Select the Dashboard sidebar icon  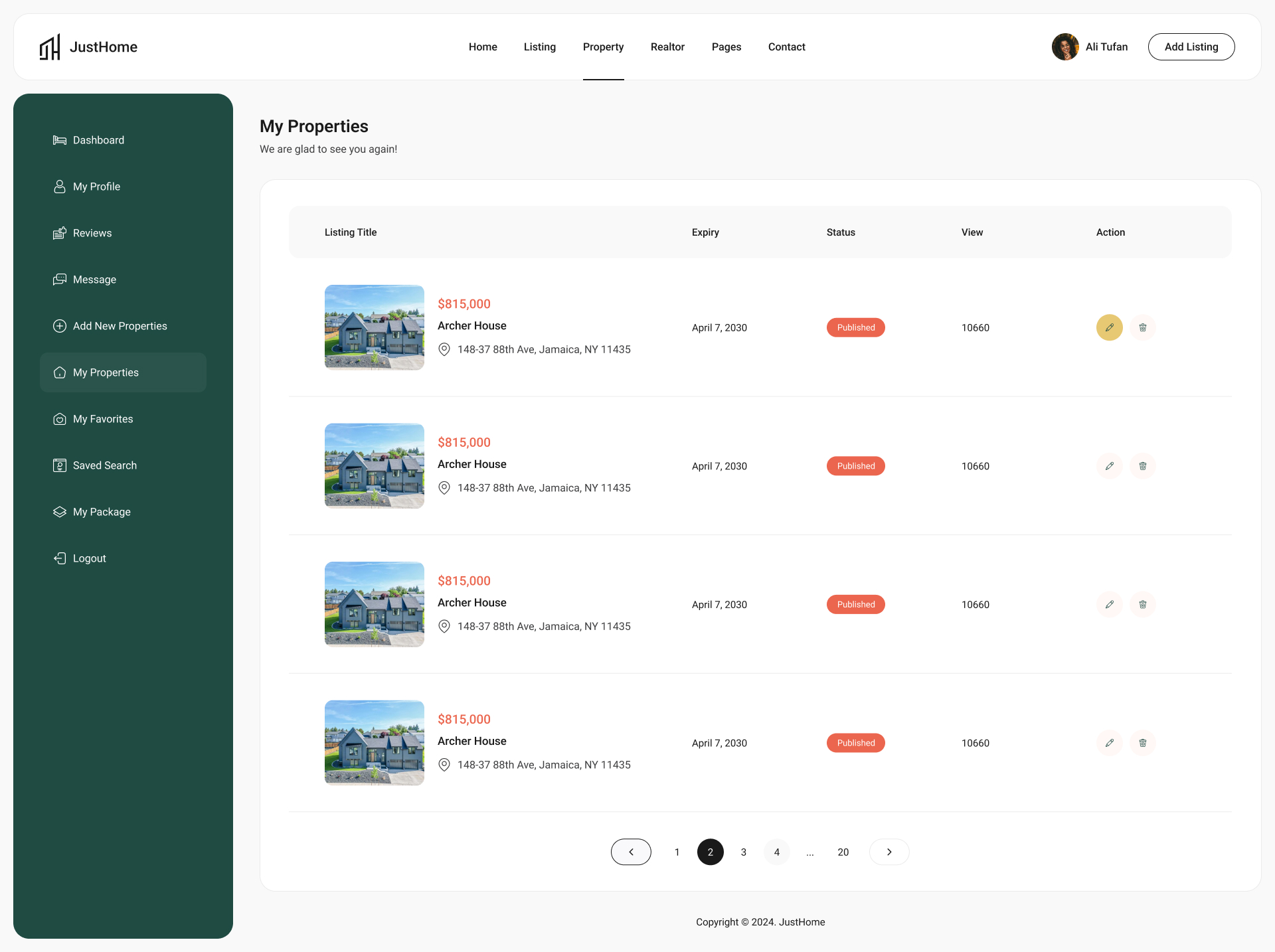60,140
